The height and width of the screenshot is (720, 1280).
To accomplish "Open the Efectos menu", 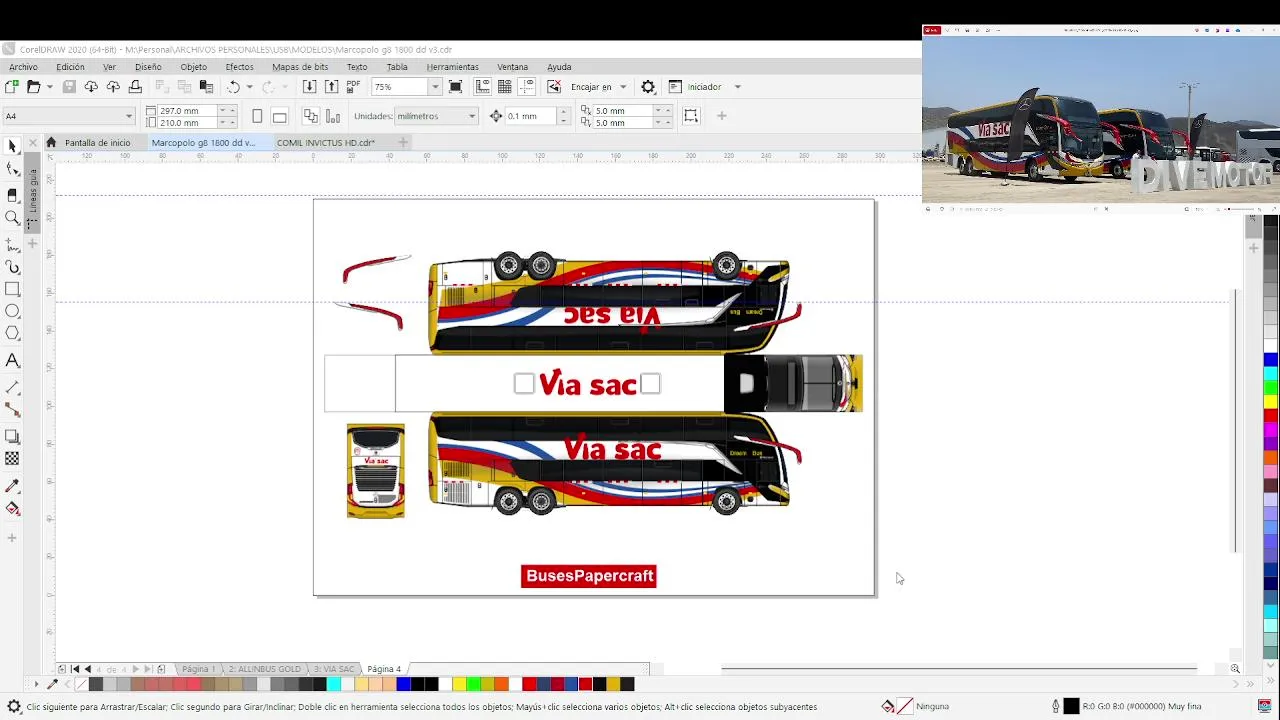I will 239,67.
